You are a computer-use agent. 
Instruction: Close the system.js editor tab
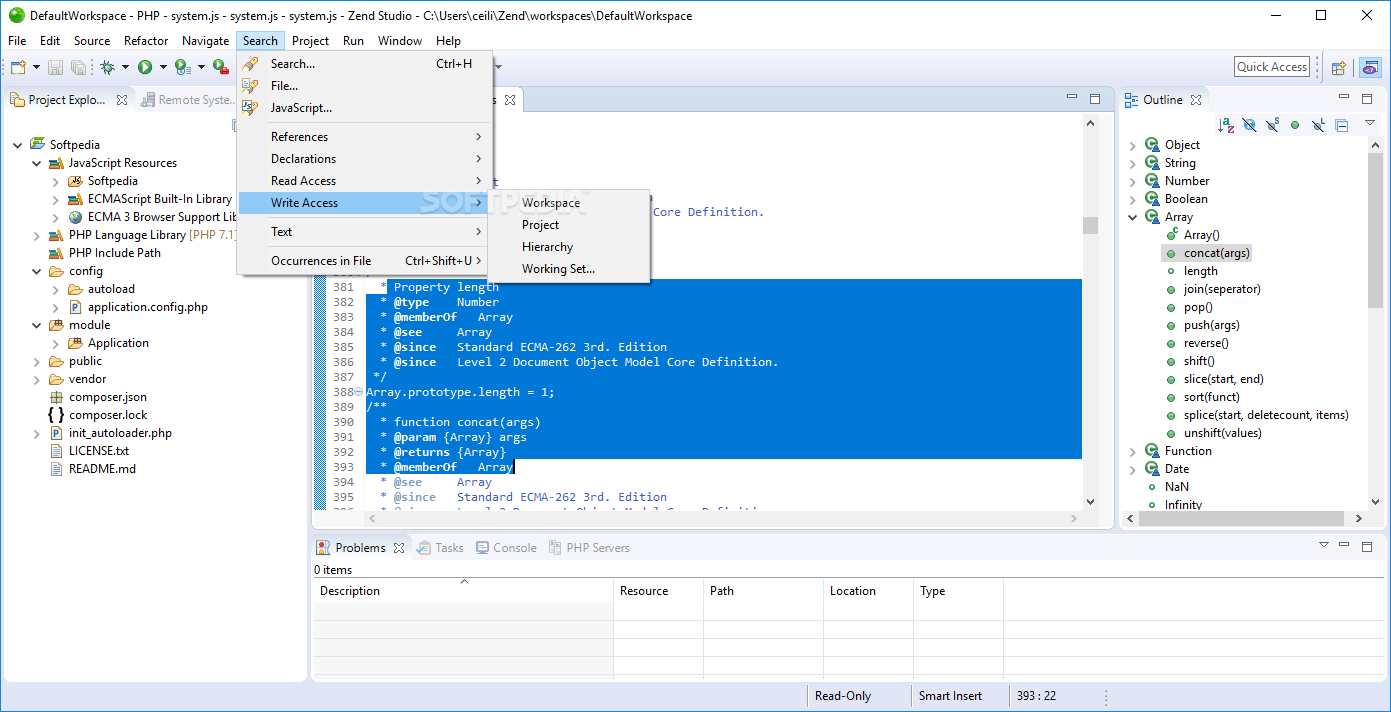point(509,100)
